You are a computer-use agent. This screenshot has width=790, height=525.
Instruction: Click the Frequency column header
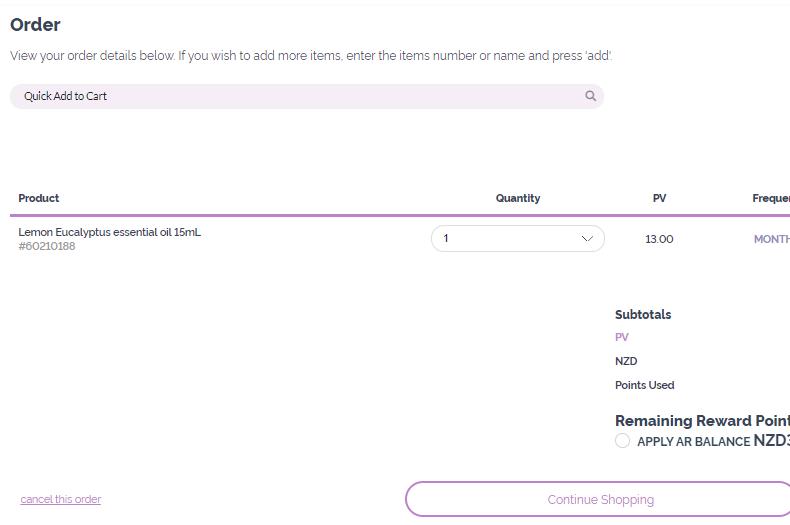coord(771,198)
